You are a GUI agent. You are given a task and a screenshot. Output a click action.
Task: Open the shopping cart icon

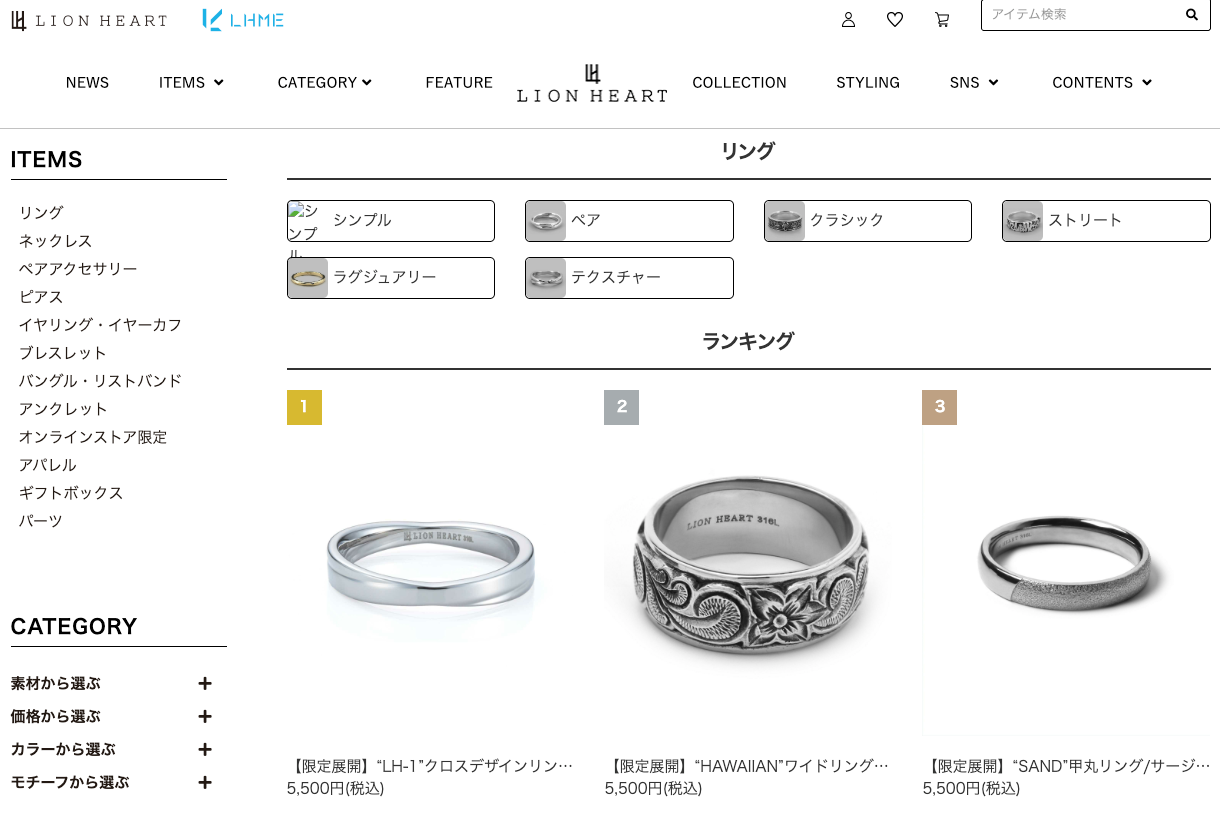pos(942,20)
